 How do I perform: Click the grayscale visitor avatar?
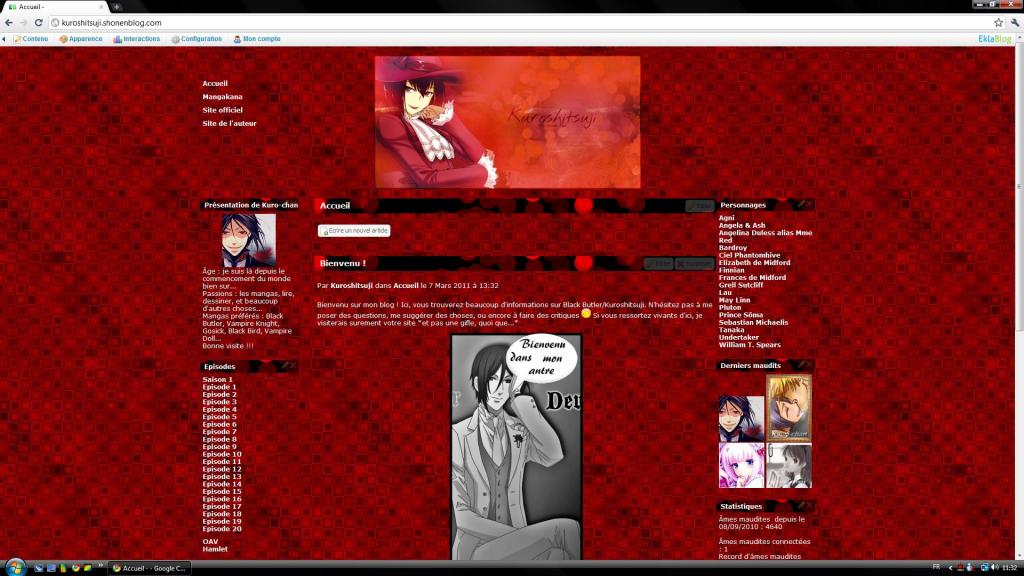pyautogui.click(x=789, y=466)
